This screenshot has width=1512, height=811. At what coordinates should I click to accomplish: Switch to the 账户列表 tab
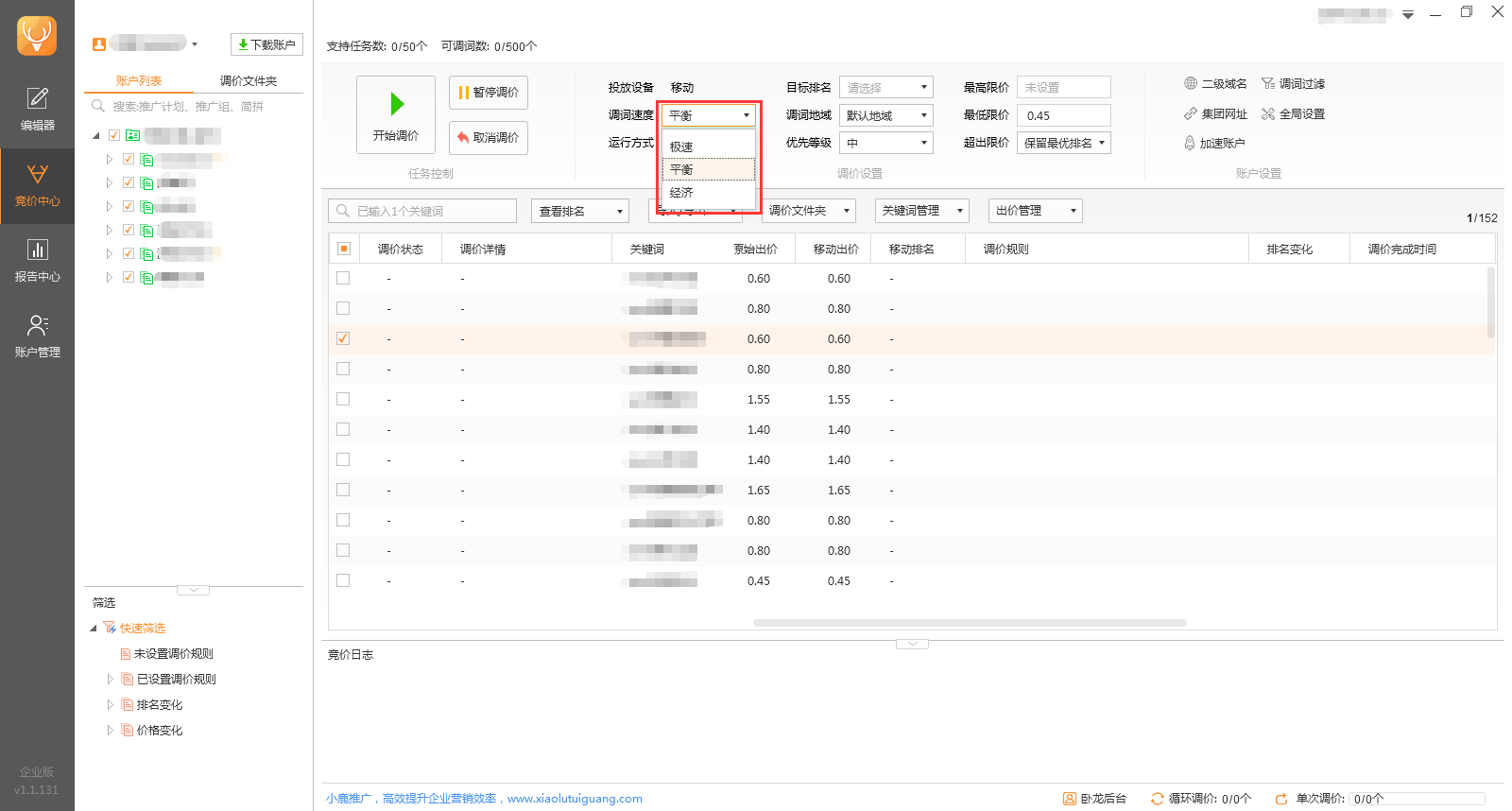139,81
